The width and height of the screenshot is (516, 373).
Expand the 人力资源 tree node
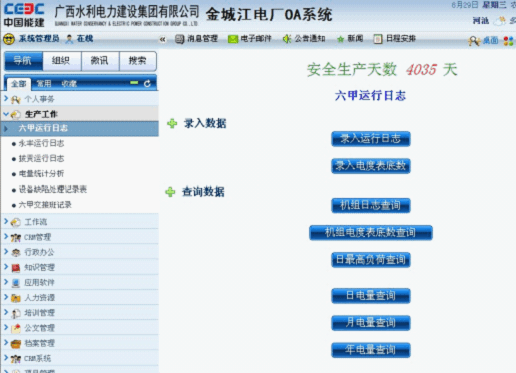pos(6,297)
